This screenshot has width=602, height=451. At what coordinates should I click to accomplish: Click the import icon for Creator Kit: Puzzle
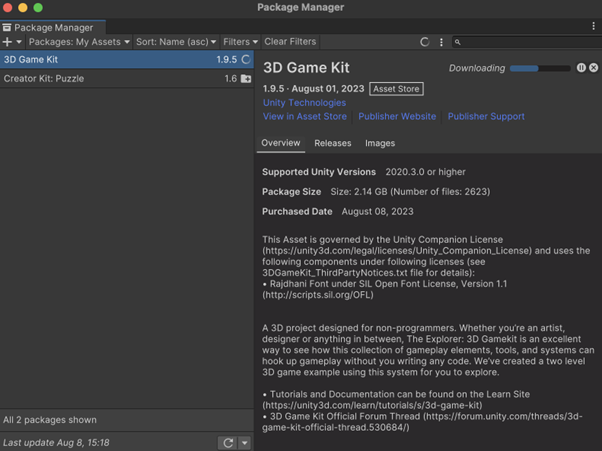pos(246,79)
